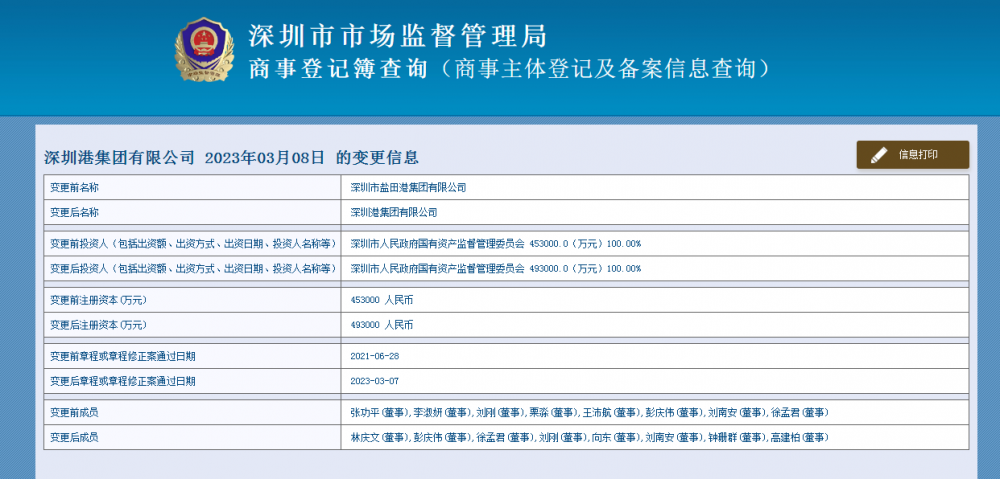The width and height of the screenshot is (1000, 479).
Task: Click investor value with 493000.0（万元）
Action: (496, 269)
